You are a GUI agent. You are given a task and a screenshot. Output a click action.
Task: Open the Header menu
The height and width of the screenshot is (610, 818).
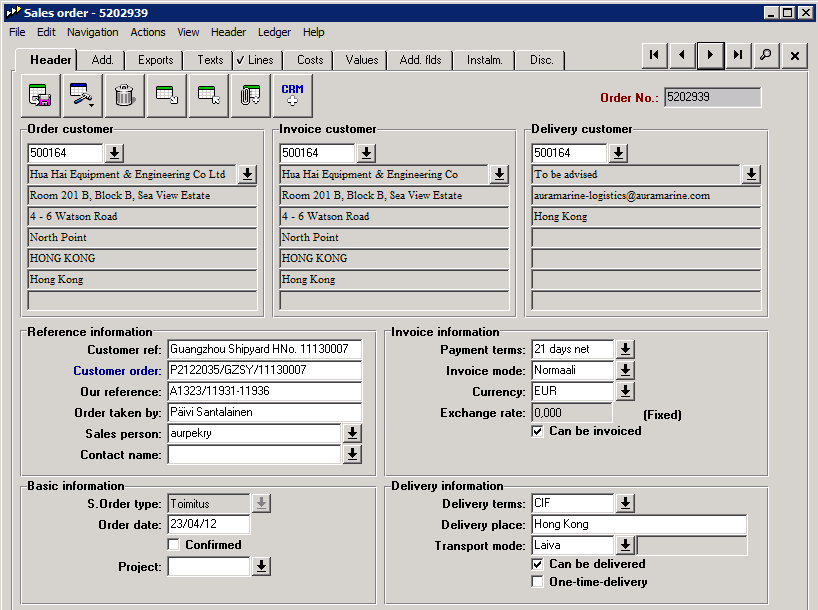coord(228,32)
